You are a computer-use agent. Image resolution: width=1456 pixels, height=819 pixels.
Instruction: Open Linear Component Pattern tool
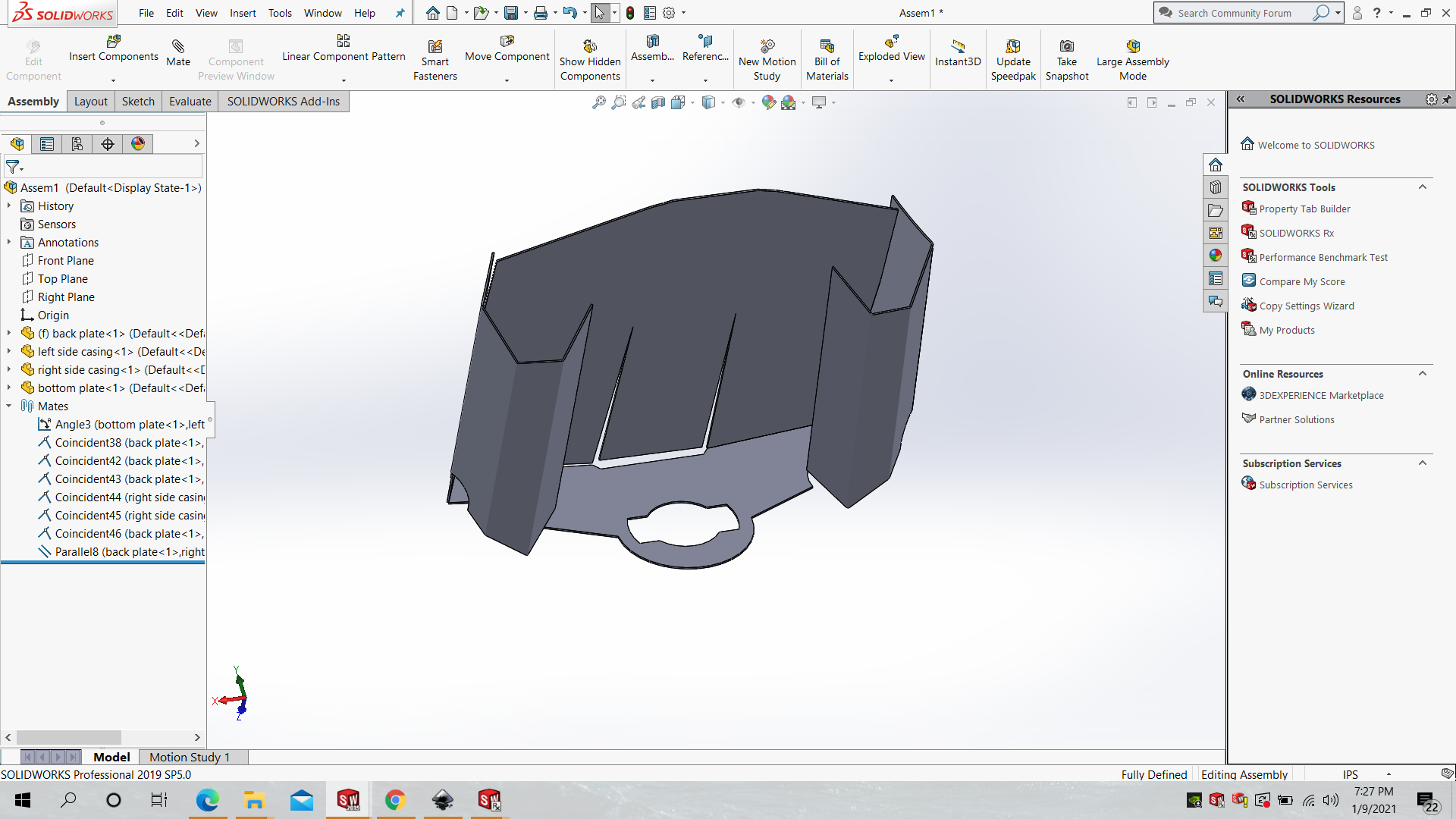point(344,49)
